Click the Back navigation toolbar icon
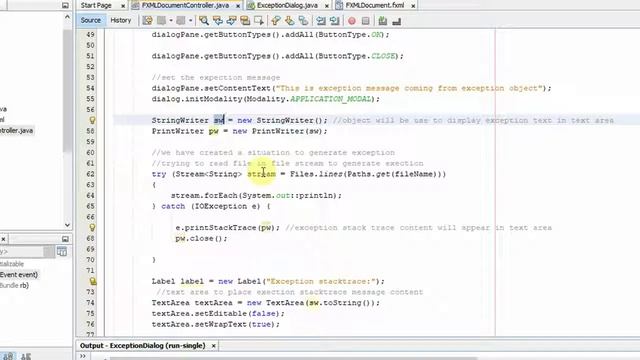 (x=161, y=20)
